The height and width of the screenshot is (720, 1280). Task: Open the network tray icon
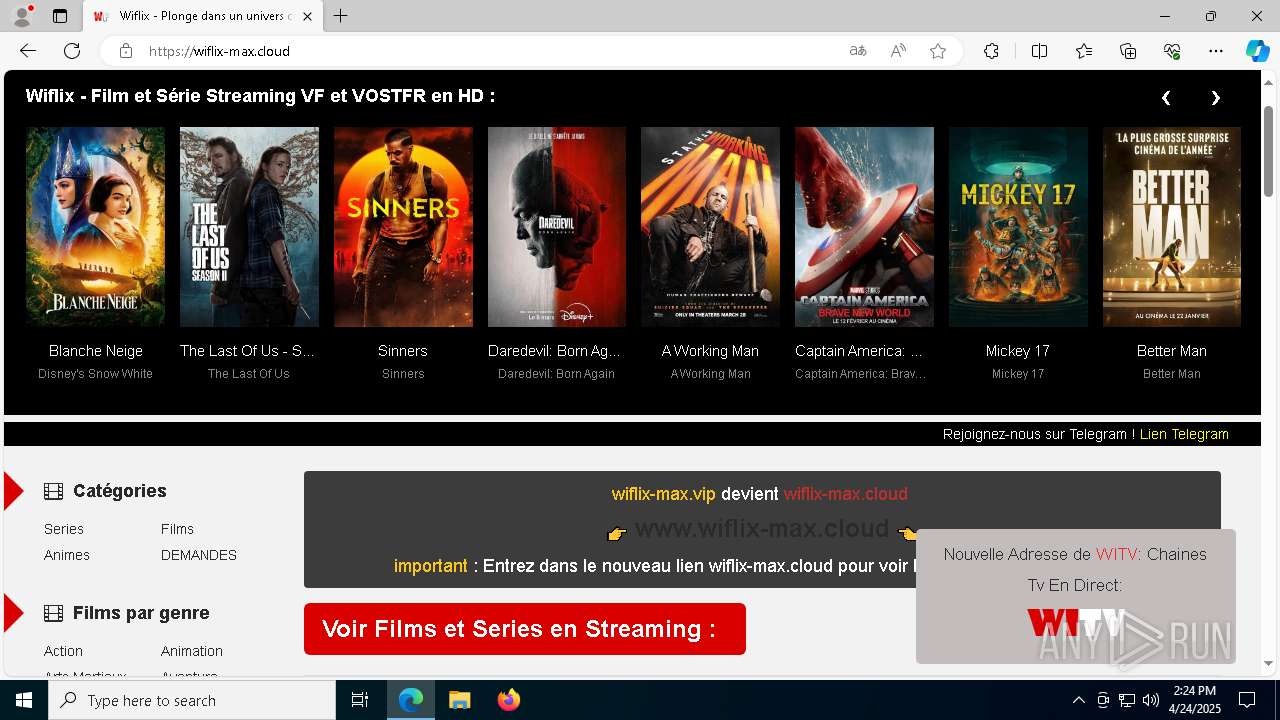1127,700
